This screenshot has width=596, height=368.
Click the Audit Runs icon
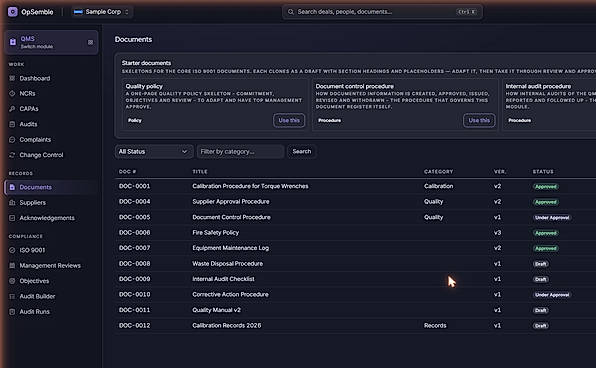click(x=12, y=312)
